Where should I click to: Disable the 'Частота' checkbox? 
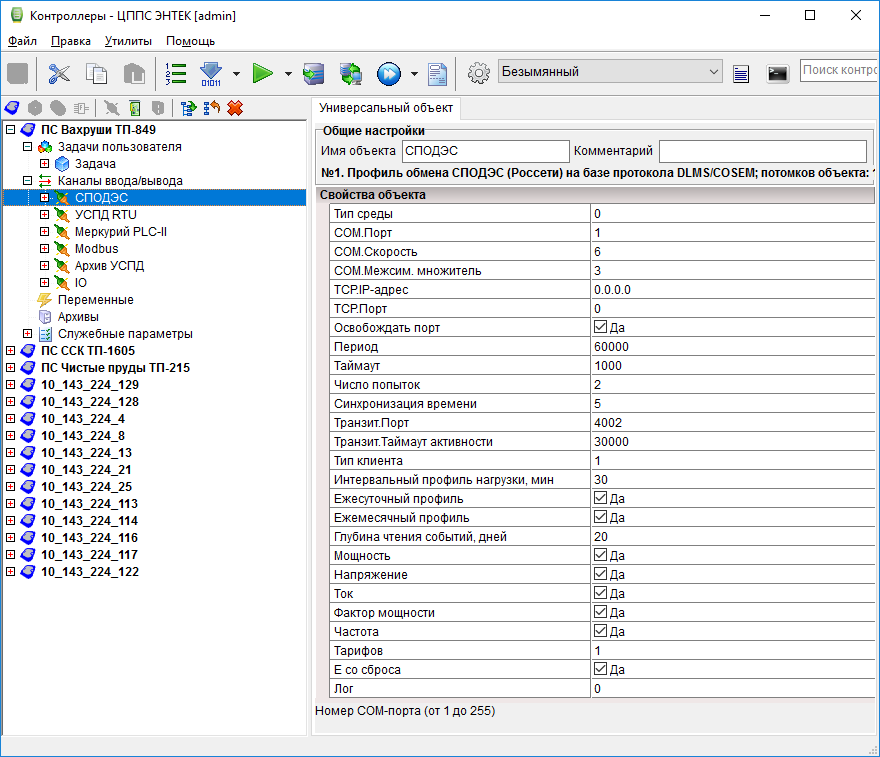(x=600, y=632)
